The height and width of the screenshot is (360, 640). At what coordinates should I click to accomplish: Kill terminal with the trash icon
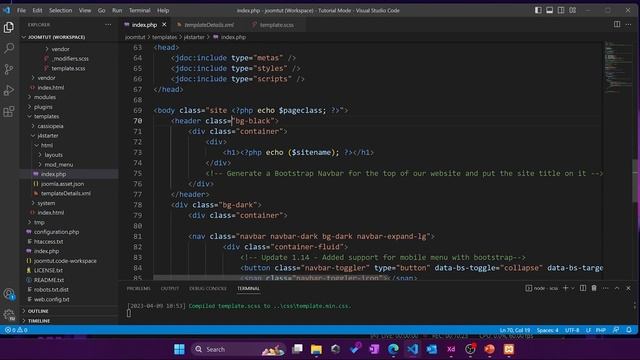pyautogui.click(x=594, y=288)
